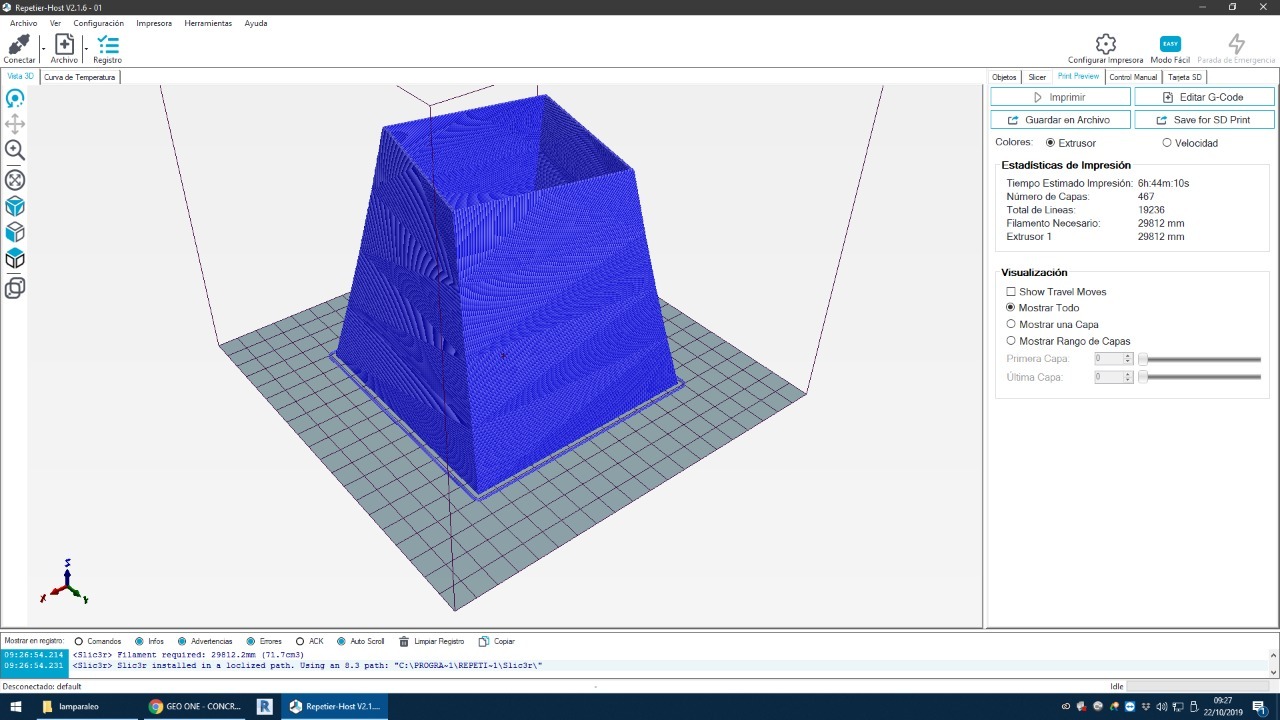Switch to Control Manual tab

pos(1133,77)
